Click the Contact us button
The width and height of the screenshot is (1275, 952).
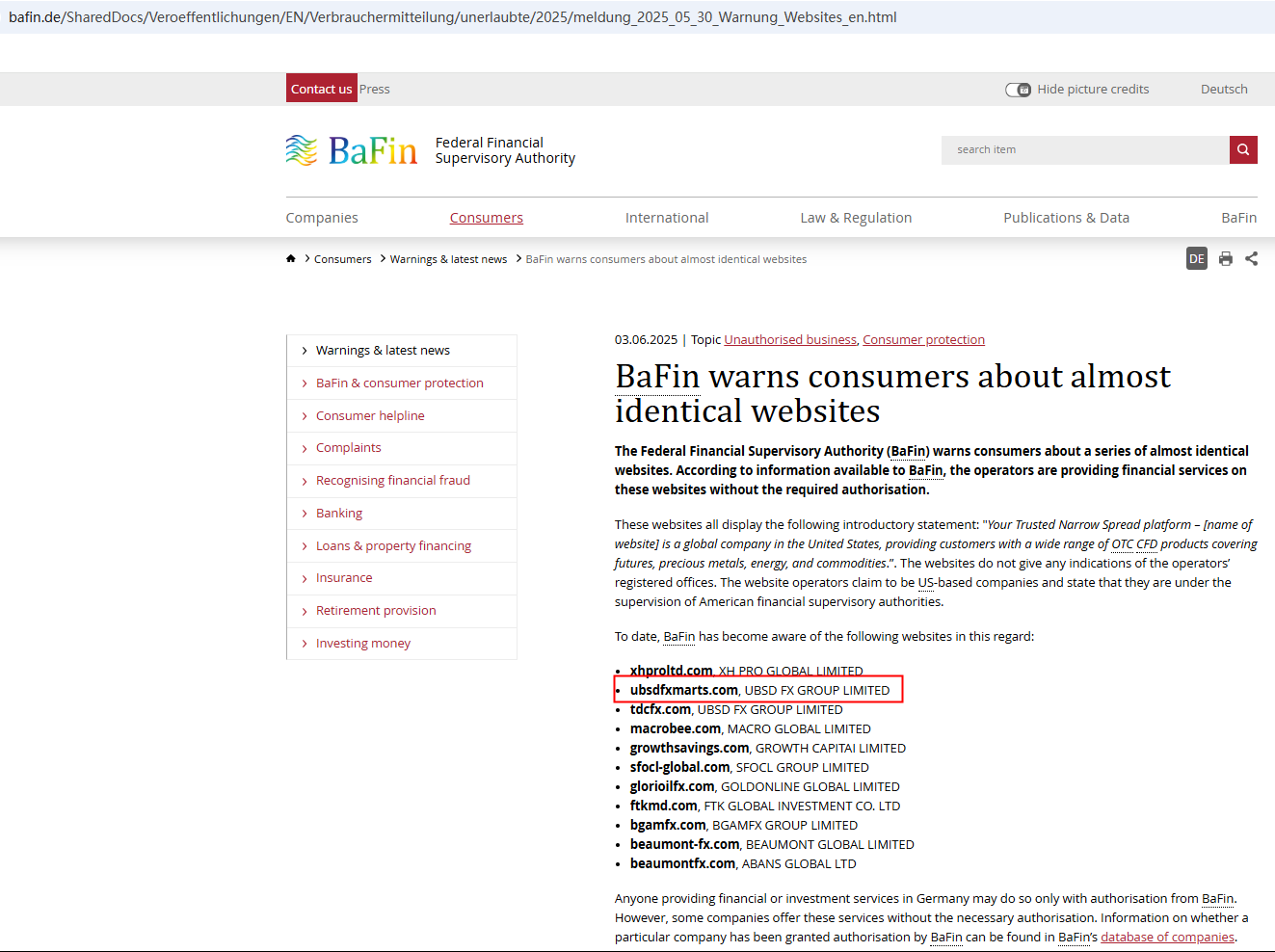coord(321,89)
